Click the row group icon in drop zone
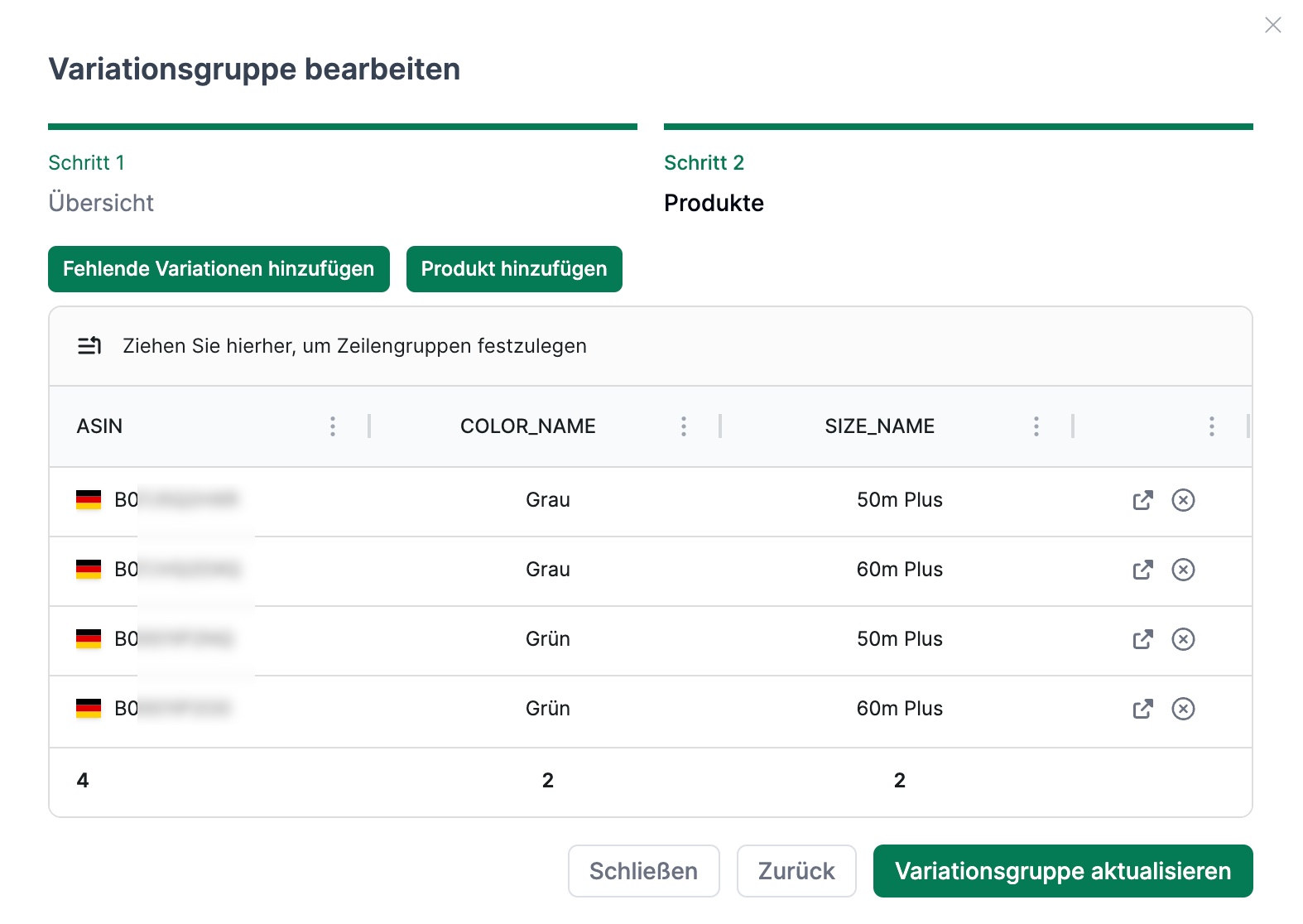Screen dimensions: 1303x924 tap(89, 346)
